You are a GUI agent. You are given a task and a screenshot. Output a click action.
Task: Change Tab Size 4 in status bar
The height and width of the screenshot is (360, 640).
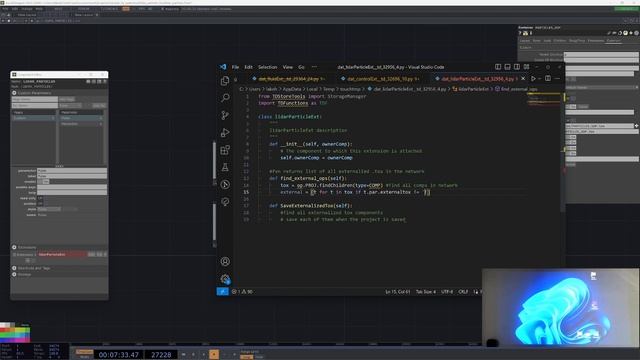click(x=426, y=291)
